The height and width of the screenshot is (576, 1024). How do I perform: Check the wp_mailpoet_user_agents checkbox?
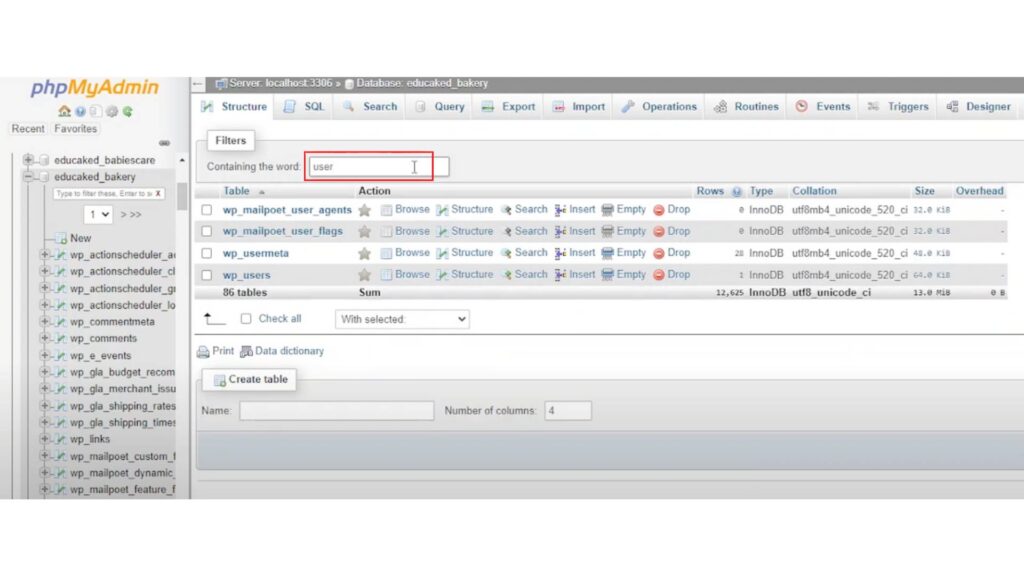tap(206, 210)
